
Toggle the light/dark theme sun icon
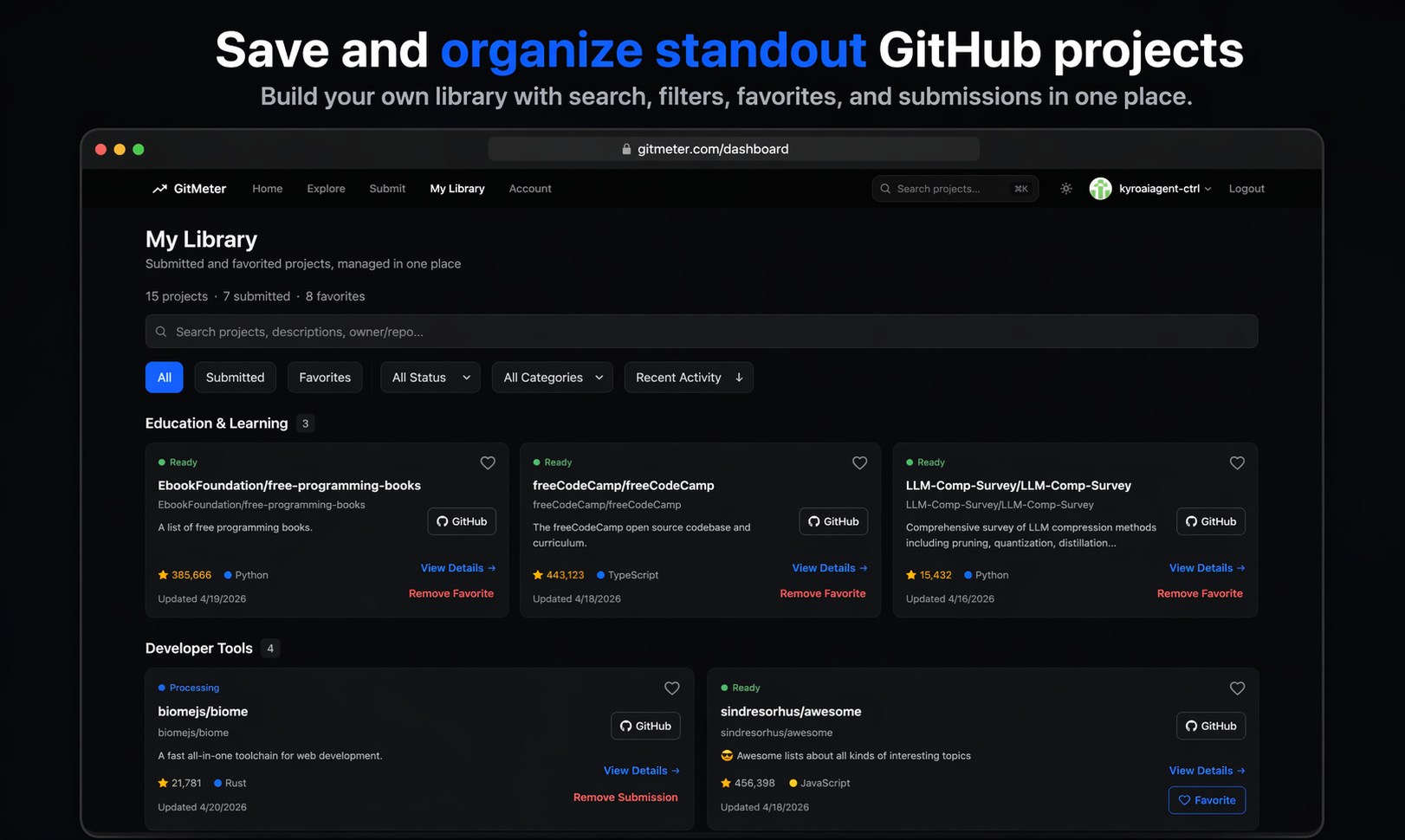(x=1066, y=189)
